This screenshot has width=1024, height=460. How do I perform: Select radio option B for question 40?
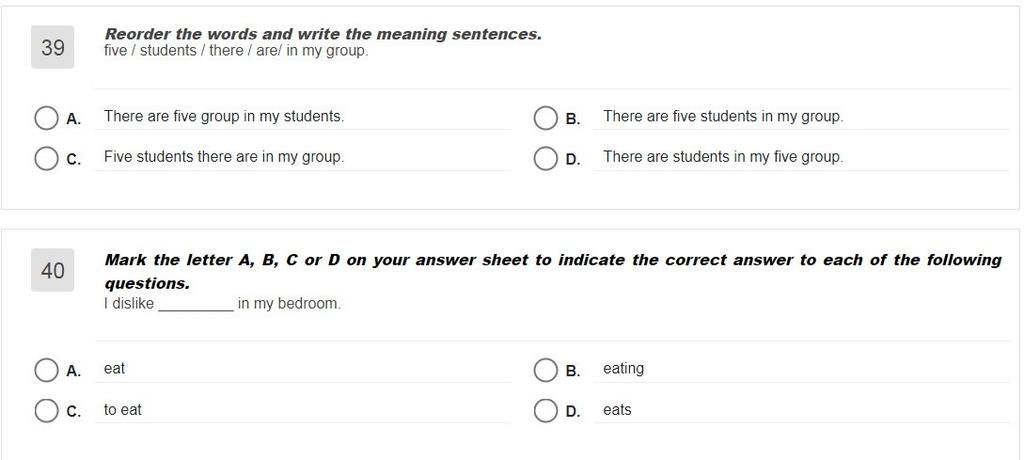coord(545,370)
